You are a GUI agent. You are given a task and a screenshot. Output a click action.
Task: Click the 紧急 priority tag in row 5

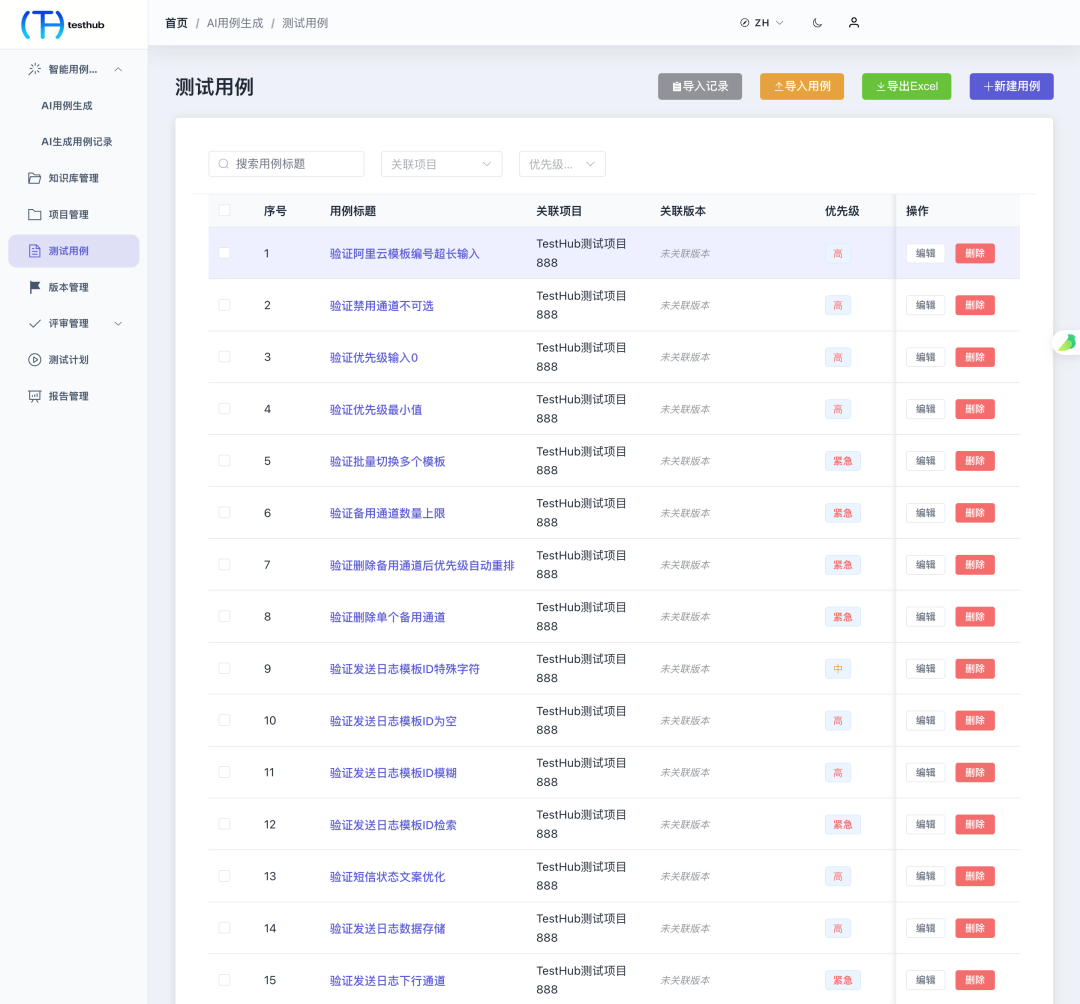point(842,461)
